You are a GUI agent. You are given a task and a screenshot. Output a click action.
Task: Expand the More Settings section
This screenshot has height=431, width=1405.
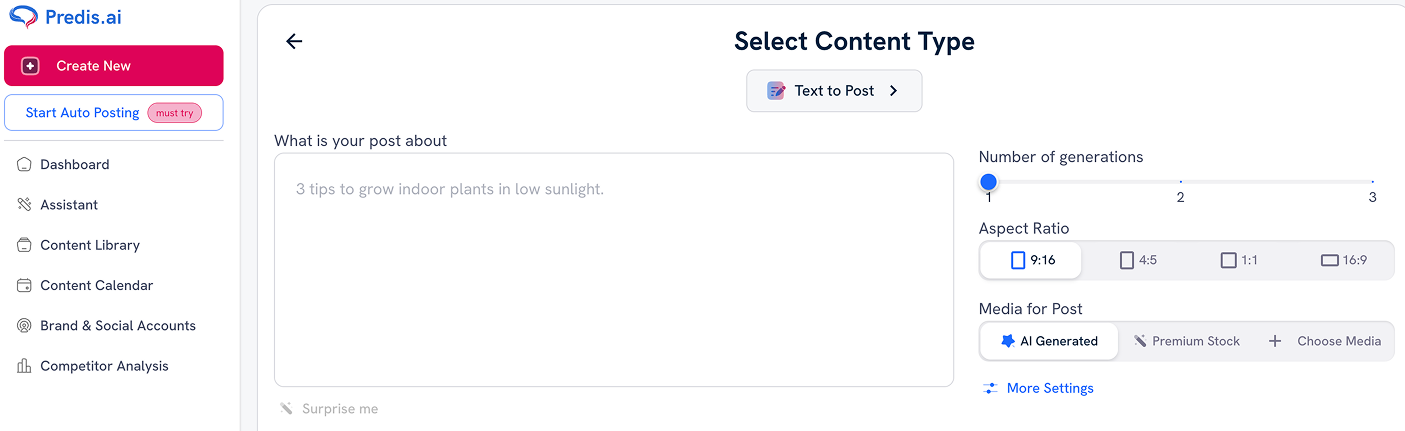click(x=1049, y=388)
